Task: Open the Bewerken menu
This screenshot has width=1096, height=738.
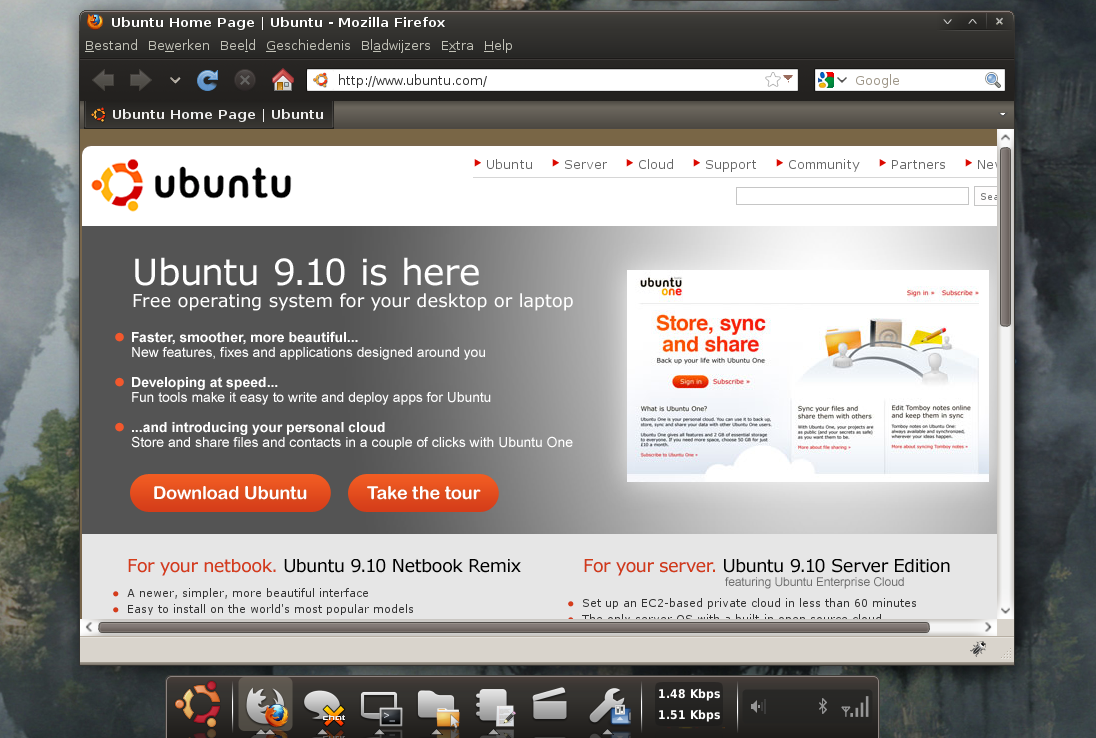Action: pos(179,45)
